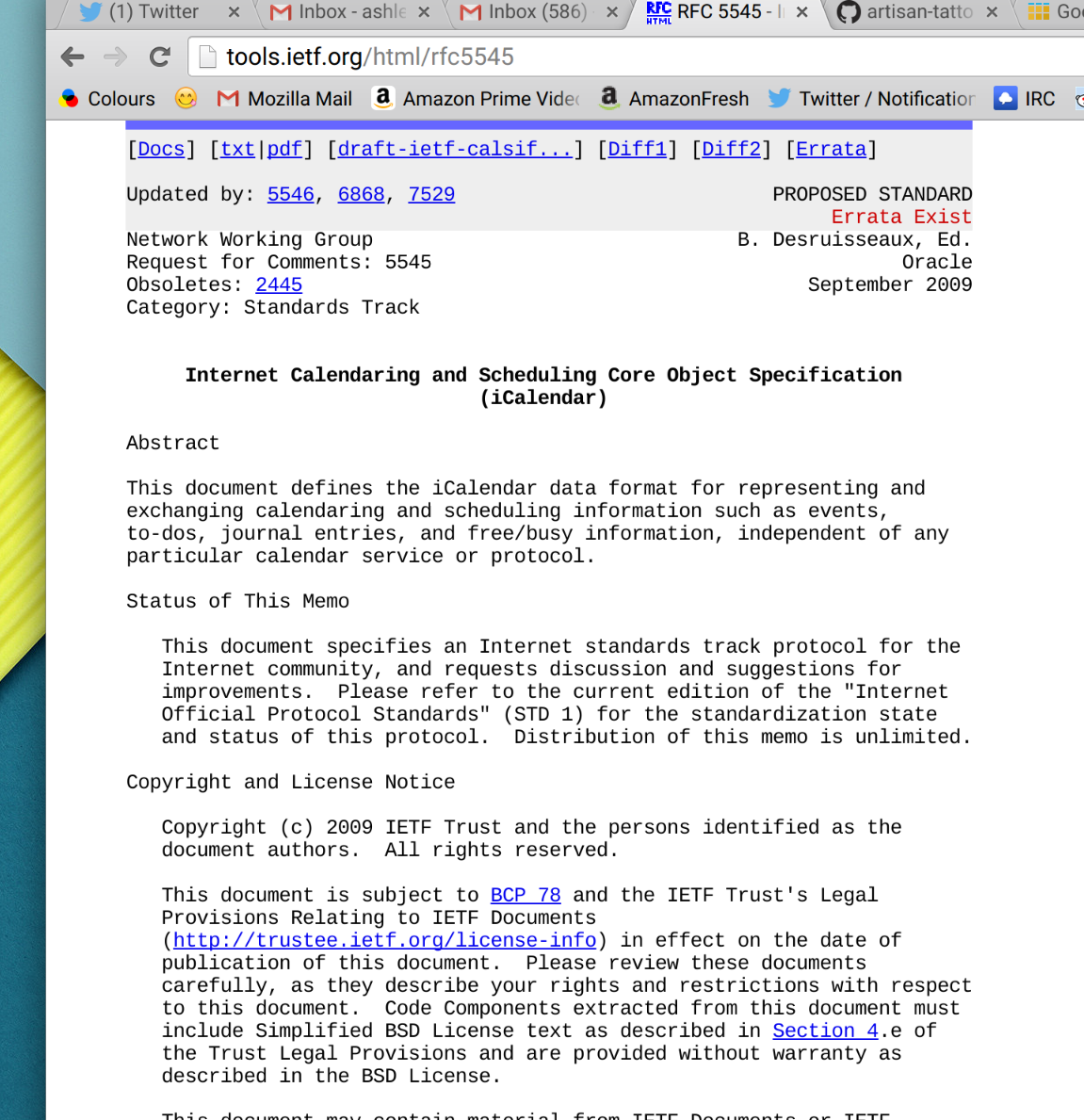Open the Errata link

[832, 149]
